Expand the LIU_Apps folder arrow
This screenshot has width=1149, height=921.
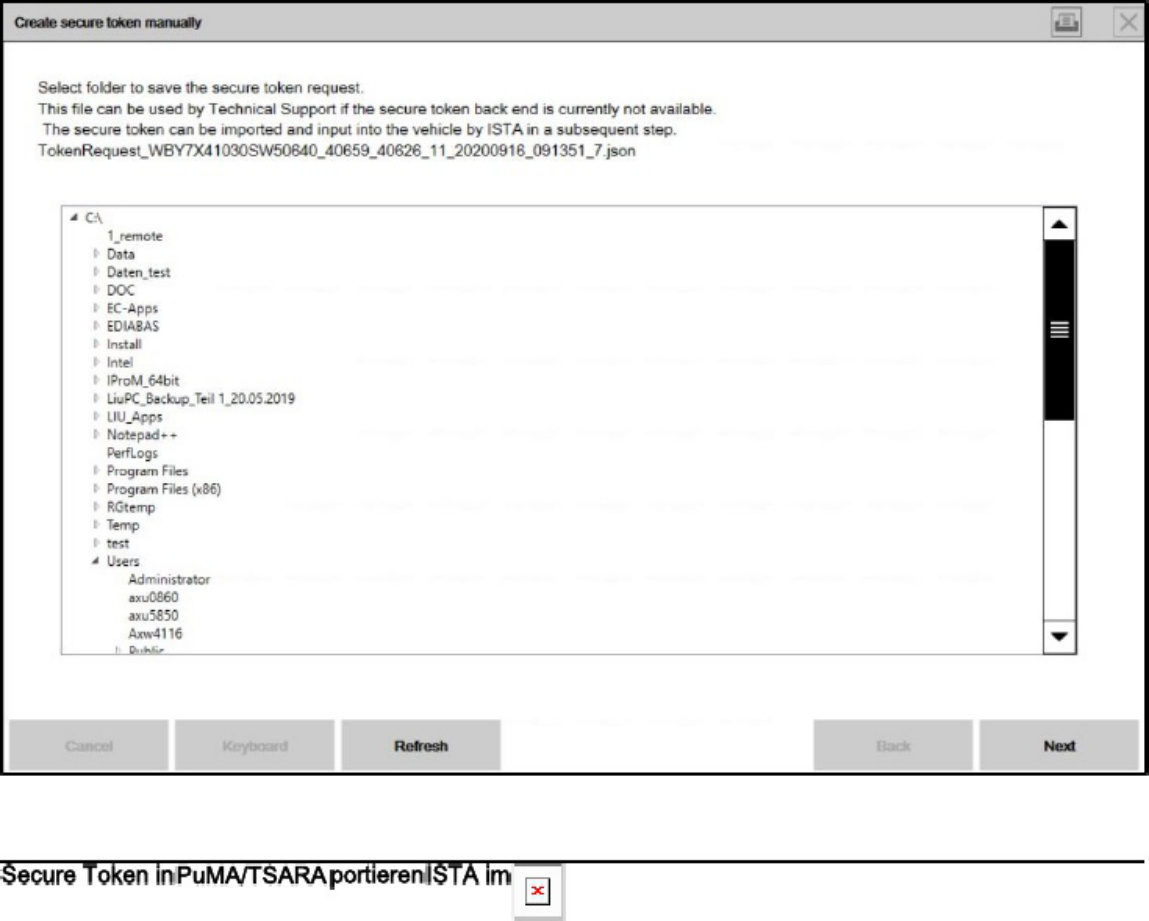point(96,416)
